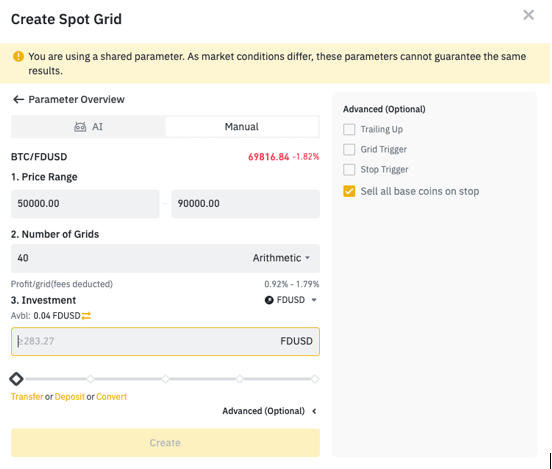Click the yellow warning exclamation icon
Image resolution: width=552 pixels, height=469 pixels.
[x=18, y=56]
